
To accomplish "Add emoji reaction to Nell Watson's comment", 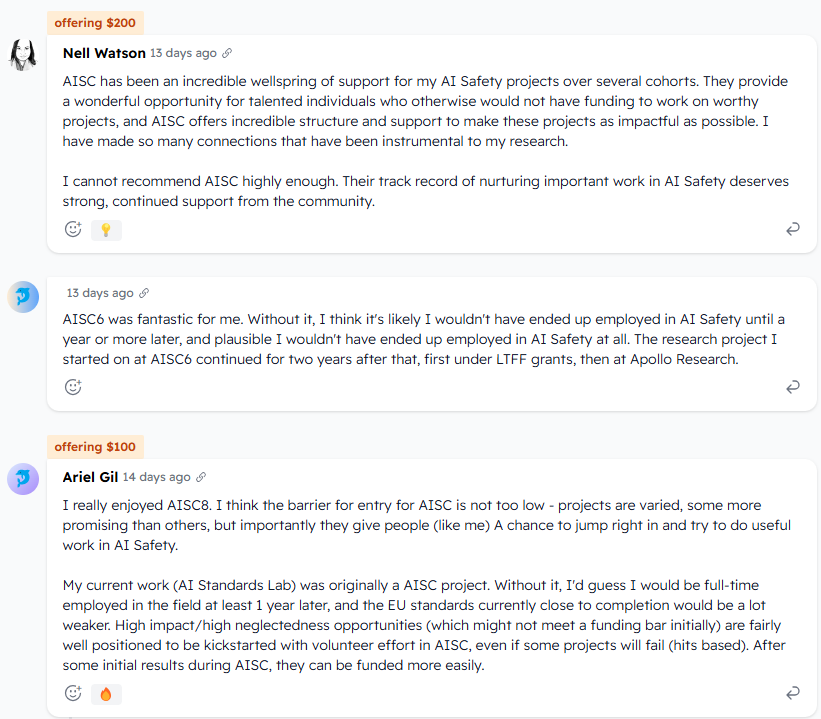I will (x=73, y=229).
